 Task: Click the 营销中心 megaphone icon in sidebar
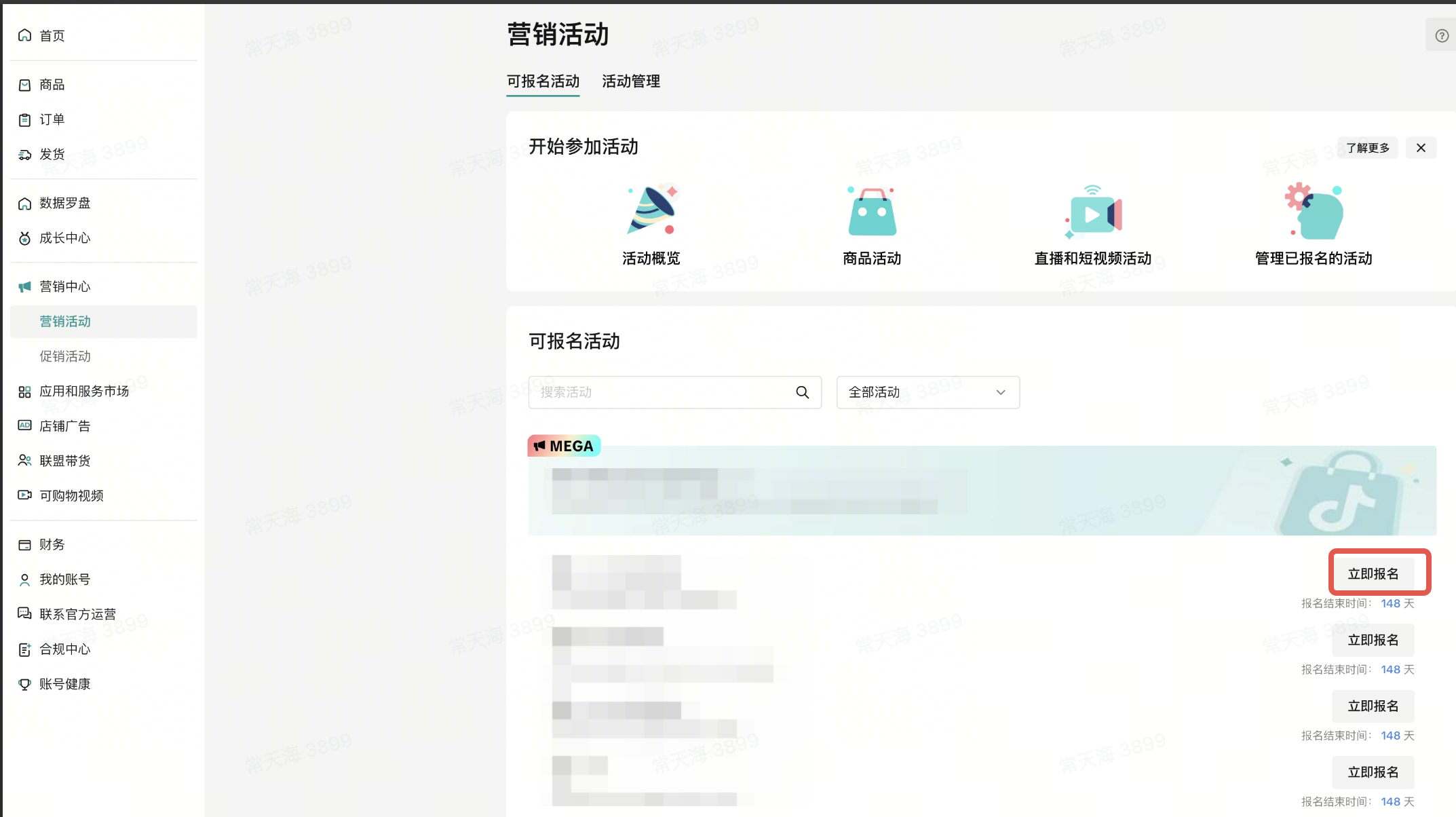[x=25, y=286]
